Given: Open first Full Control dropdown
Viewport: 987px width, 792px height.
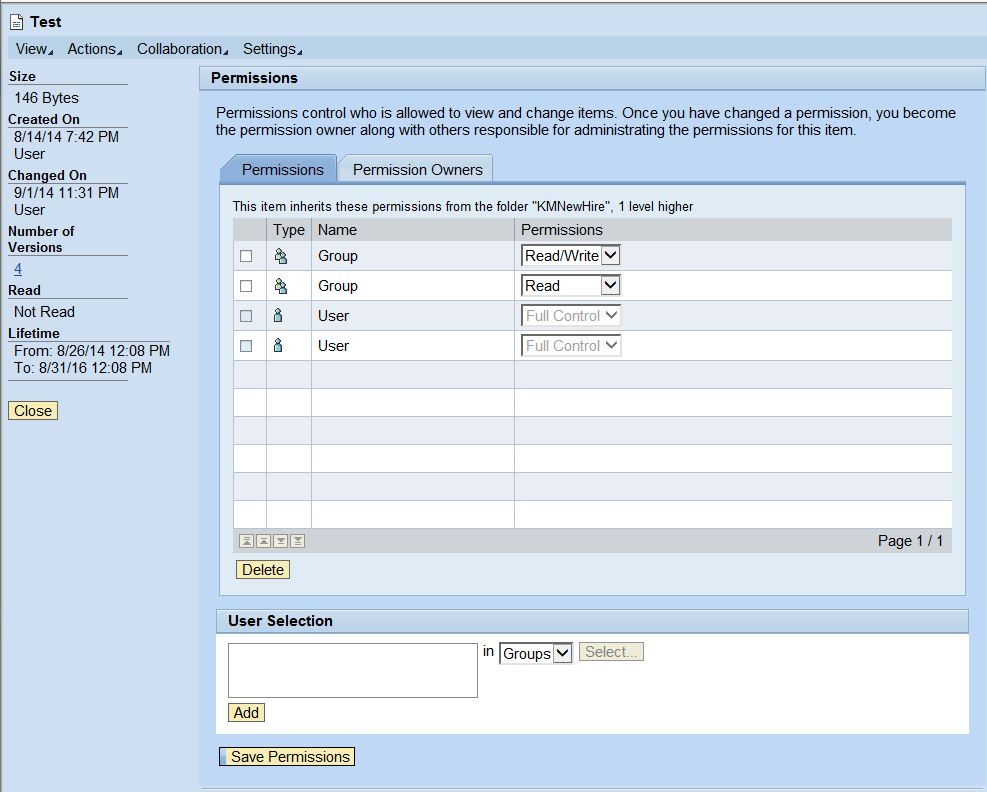Looking at the screenshot, I should pos(571,315).
